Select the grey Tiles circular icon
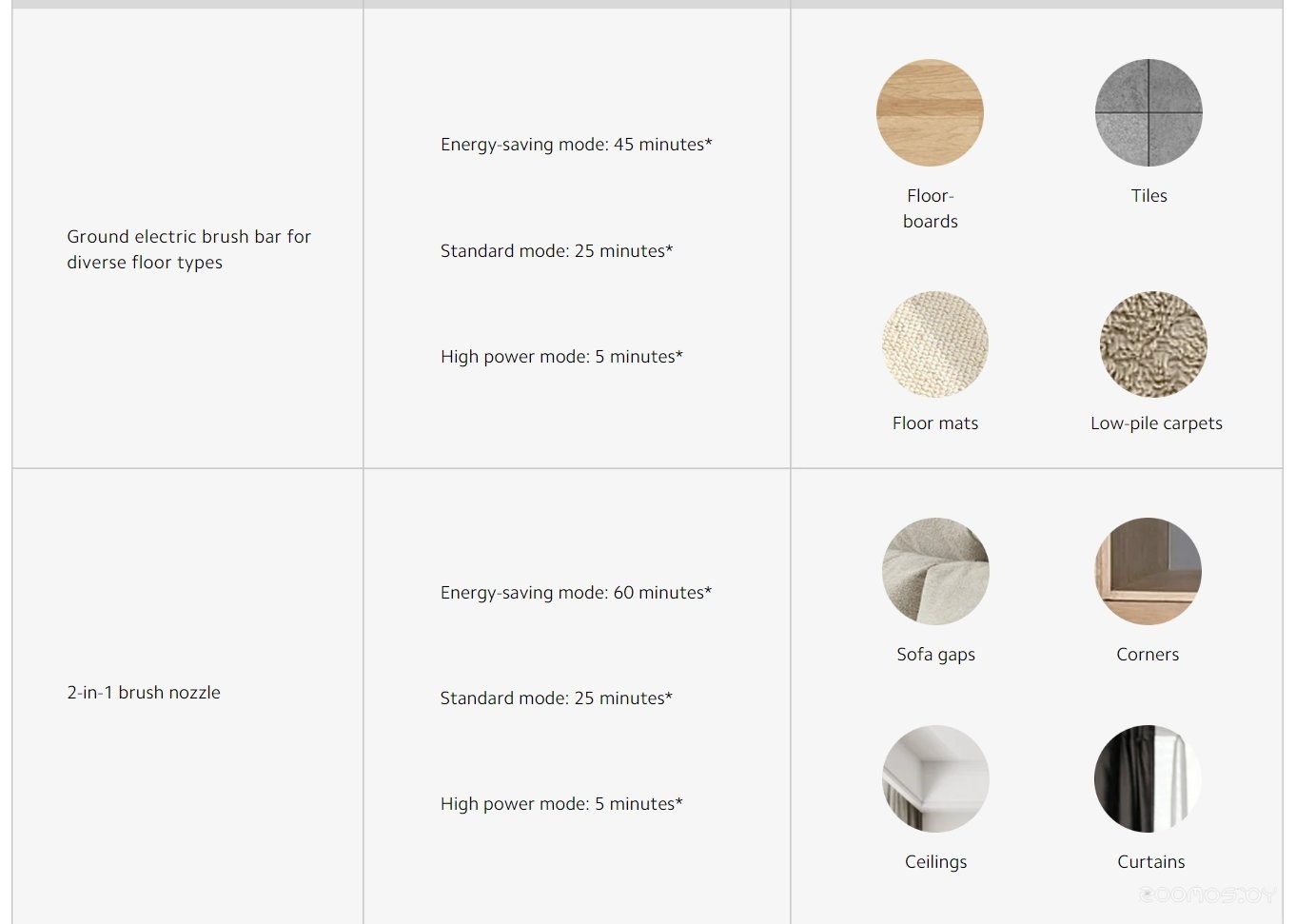This screenshot has width=1296, height=924. [1149, 112]
